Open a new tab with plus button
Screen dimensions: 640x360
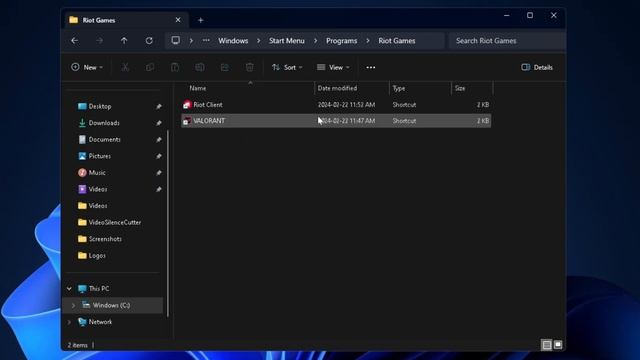click(x=200, y=20)
